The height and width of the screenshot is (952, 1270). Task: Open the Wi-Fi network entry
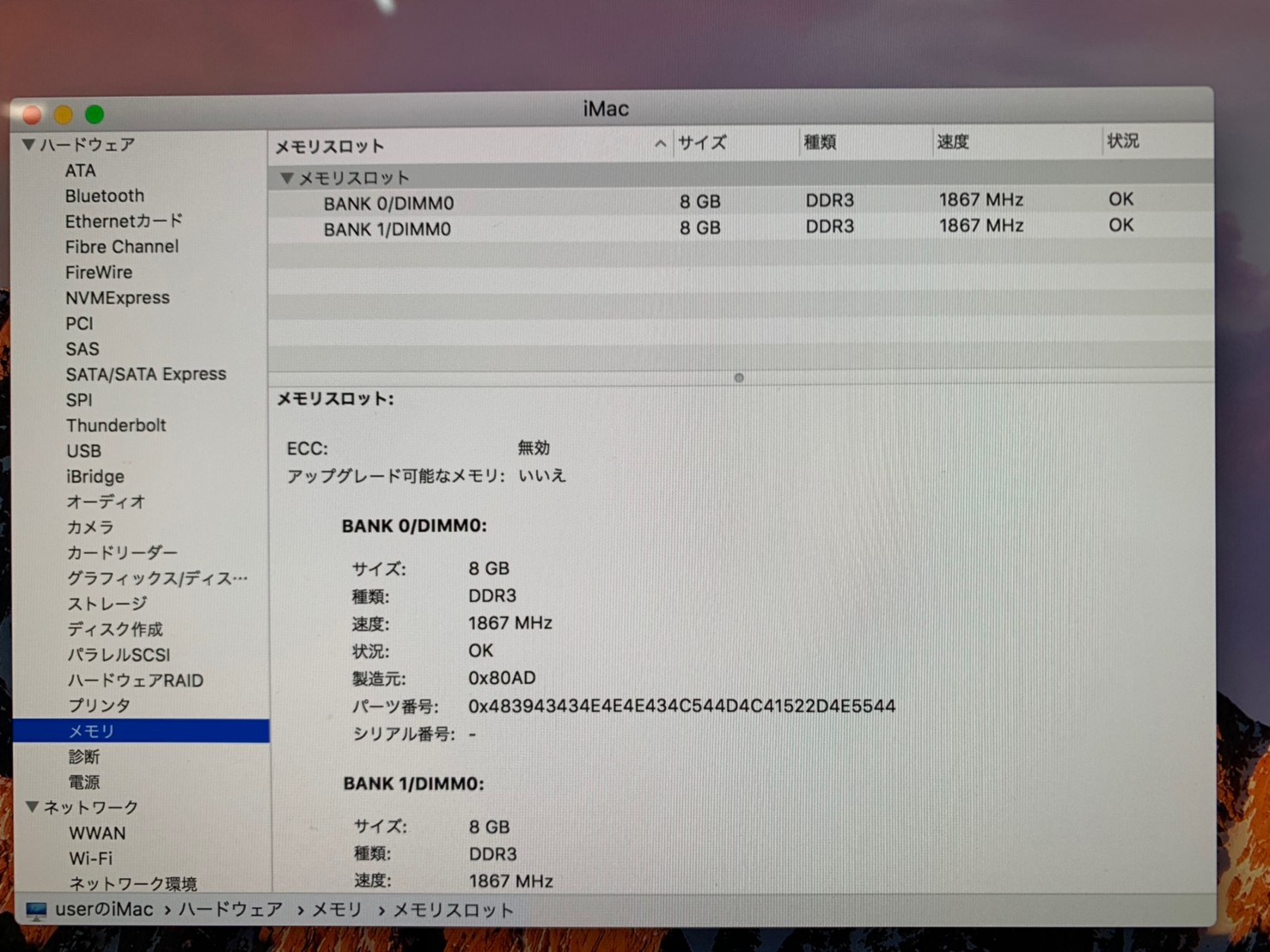coord(91,858)
